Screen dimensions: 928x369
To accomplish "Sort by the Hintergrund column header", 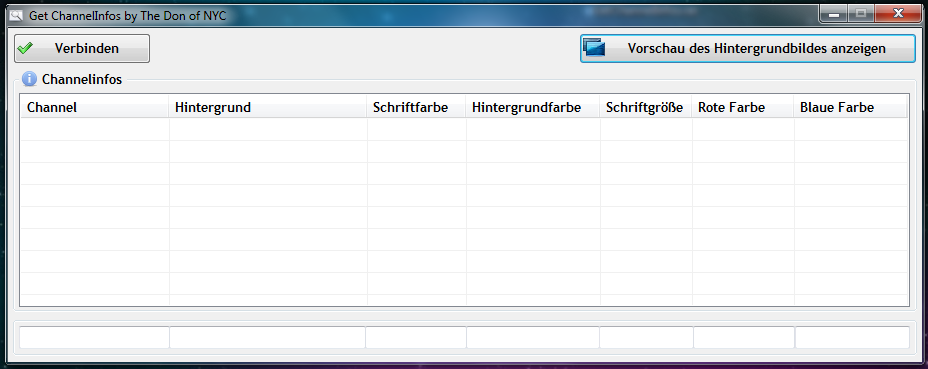I will pos(268,108).
